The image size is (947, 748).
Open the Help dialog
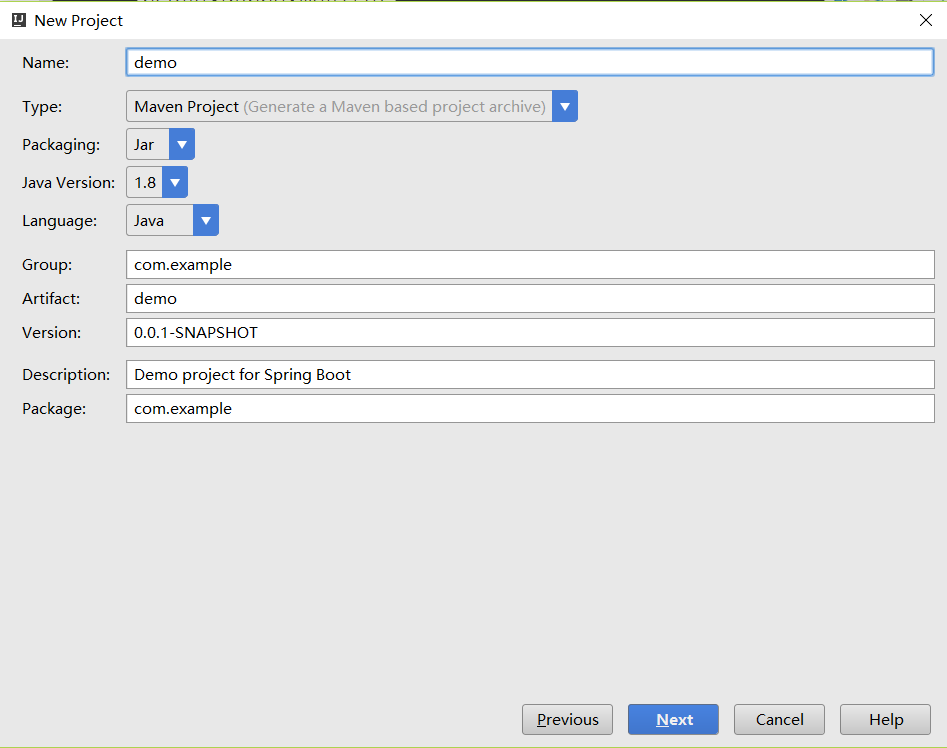click(x=885, y=719)
